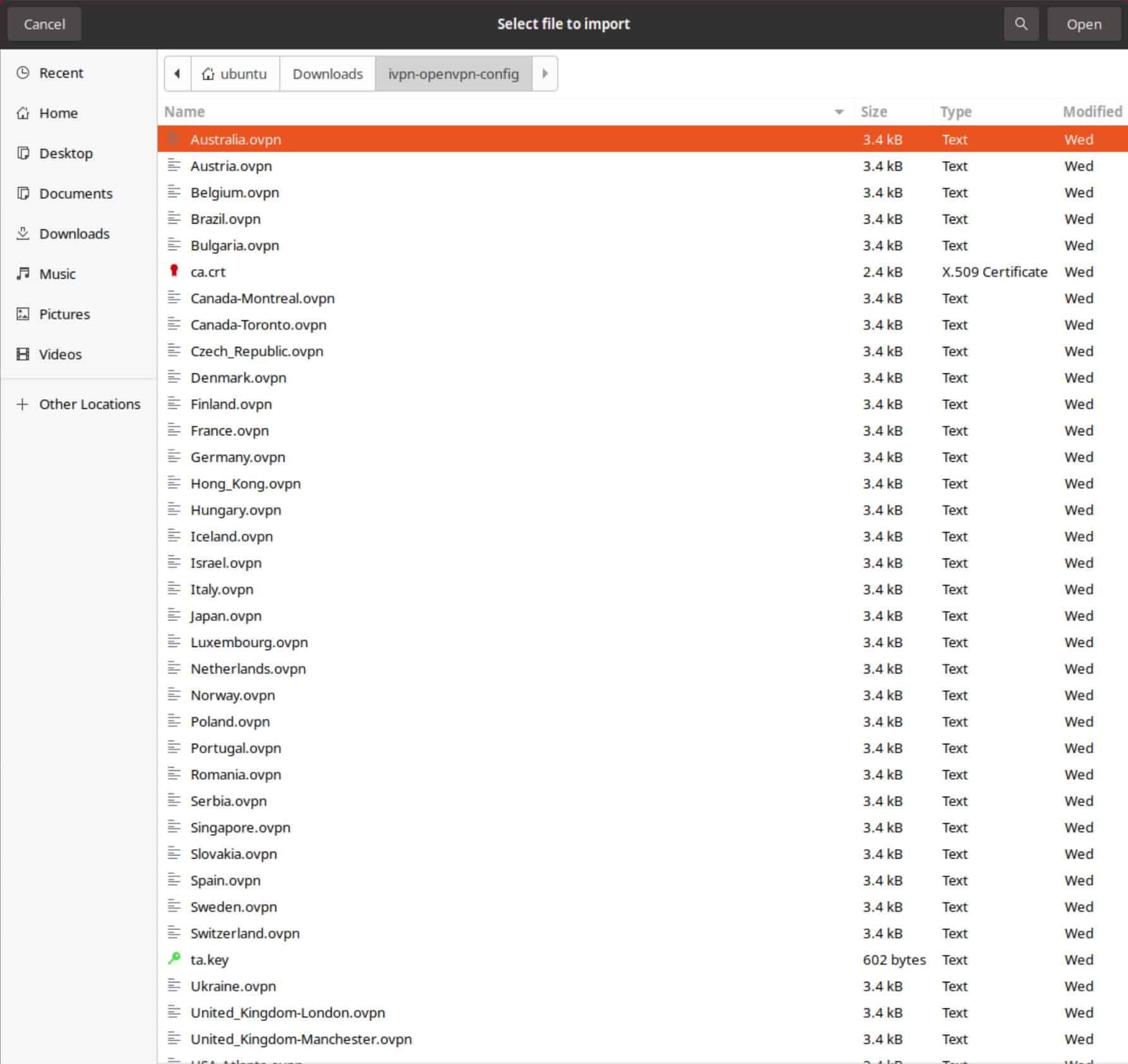Click the red certificate icon of ca.crt
This screenshot has height=1064, width=1128.
(x=174, y=271)
